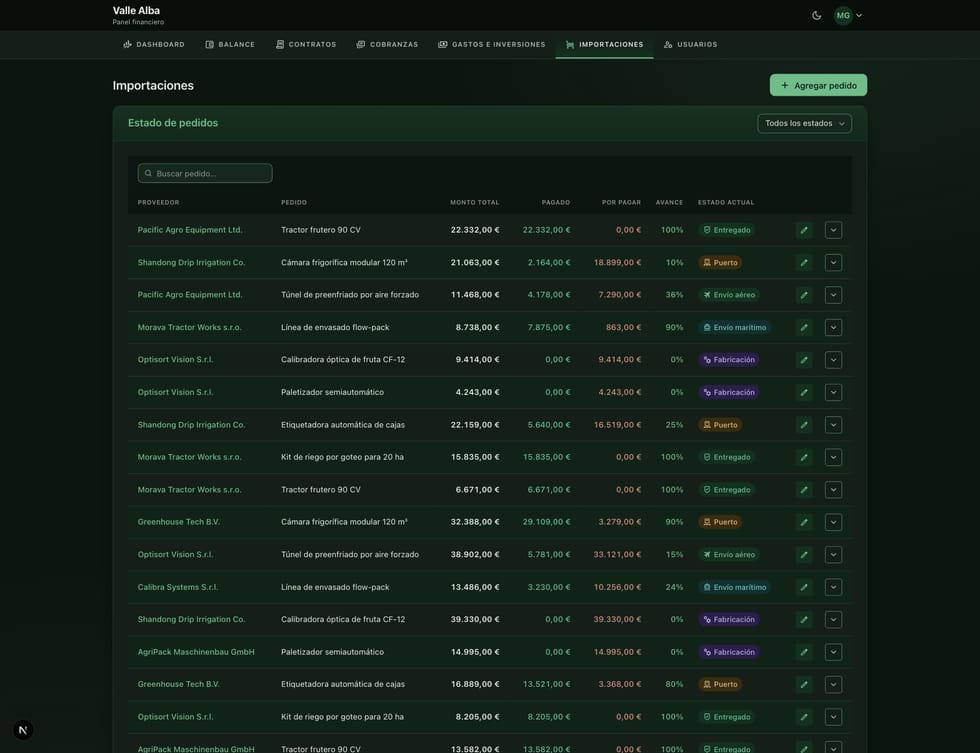Edit the Túnel de preenfriado 11.468,00 € order
This screenshot has height=753, width=980.
(804, 295)
